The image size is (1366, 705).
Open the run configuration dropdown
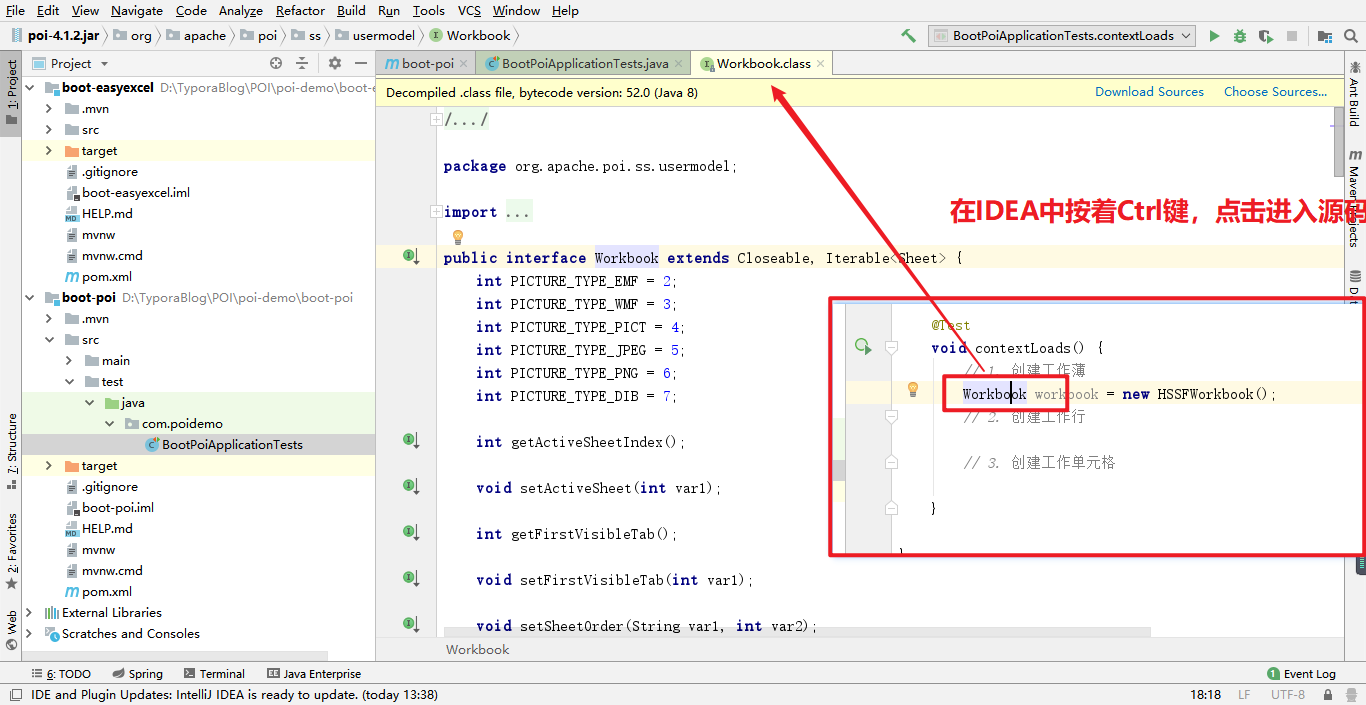pyautogui.click(x=1062, y=36)
